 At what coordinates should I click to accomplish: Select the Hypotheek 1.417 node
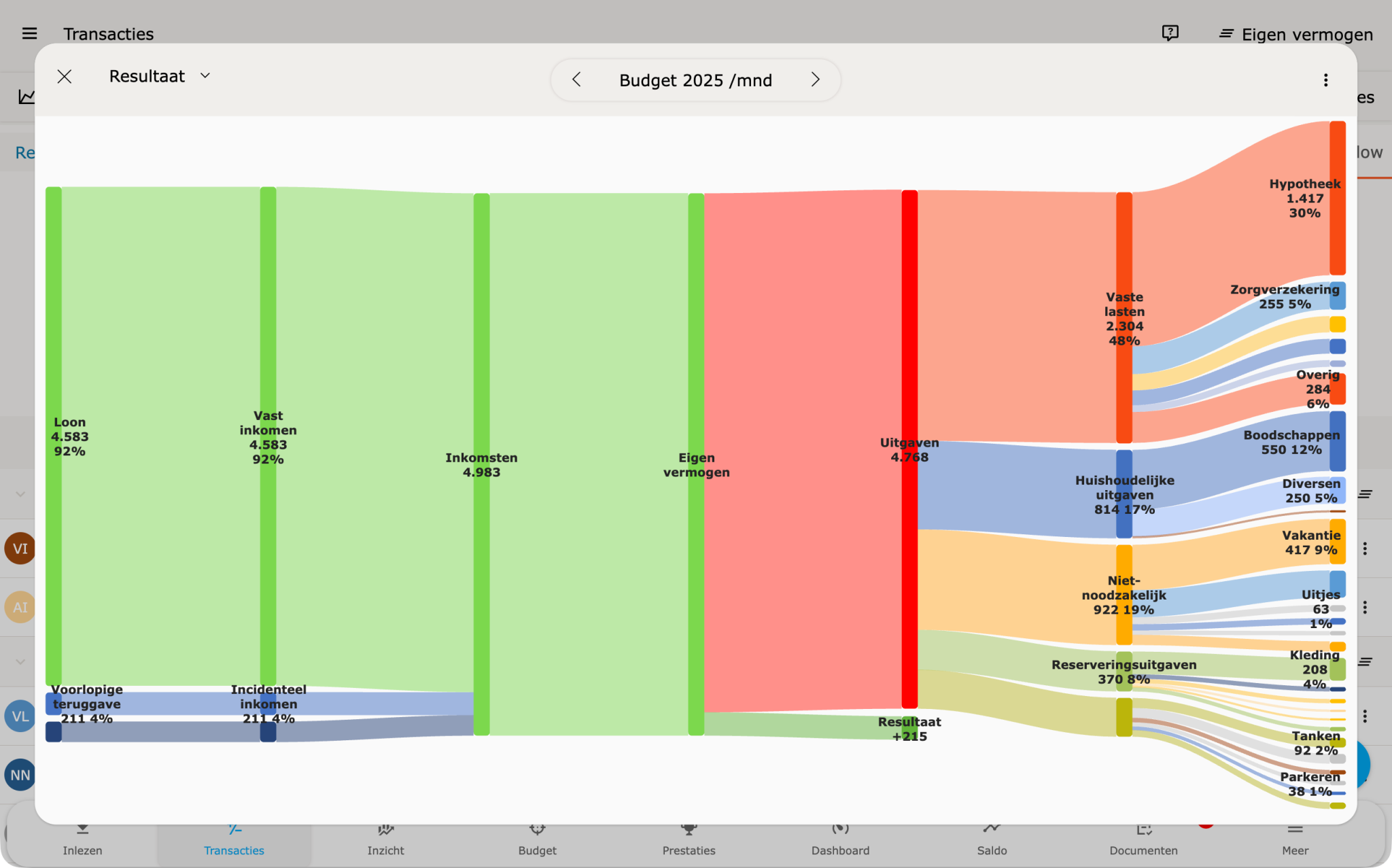[1338, 198]
